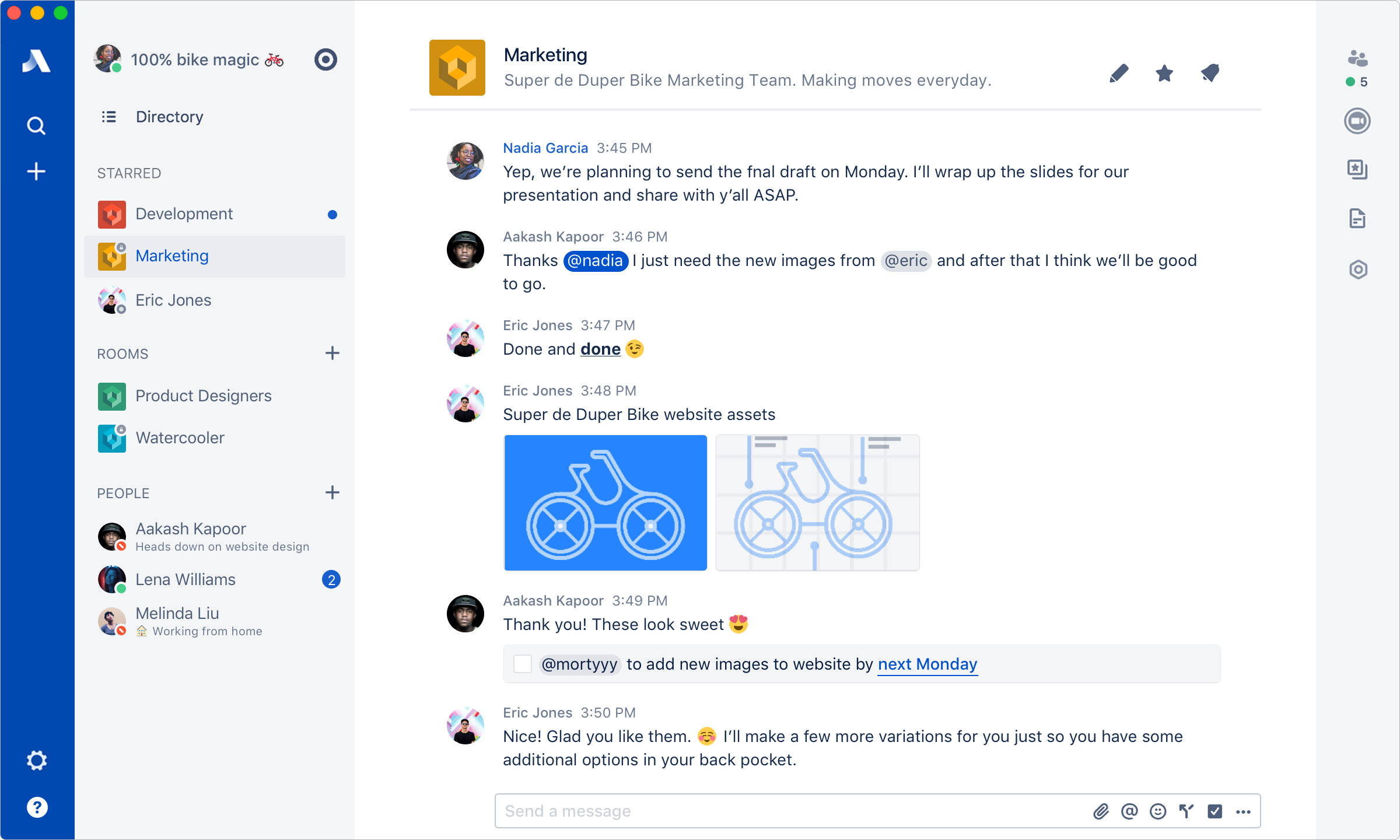
Task: Star the Marketing channel
Action: click(x=1163, y=72)
